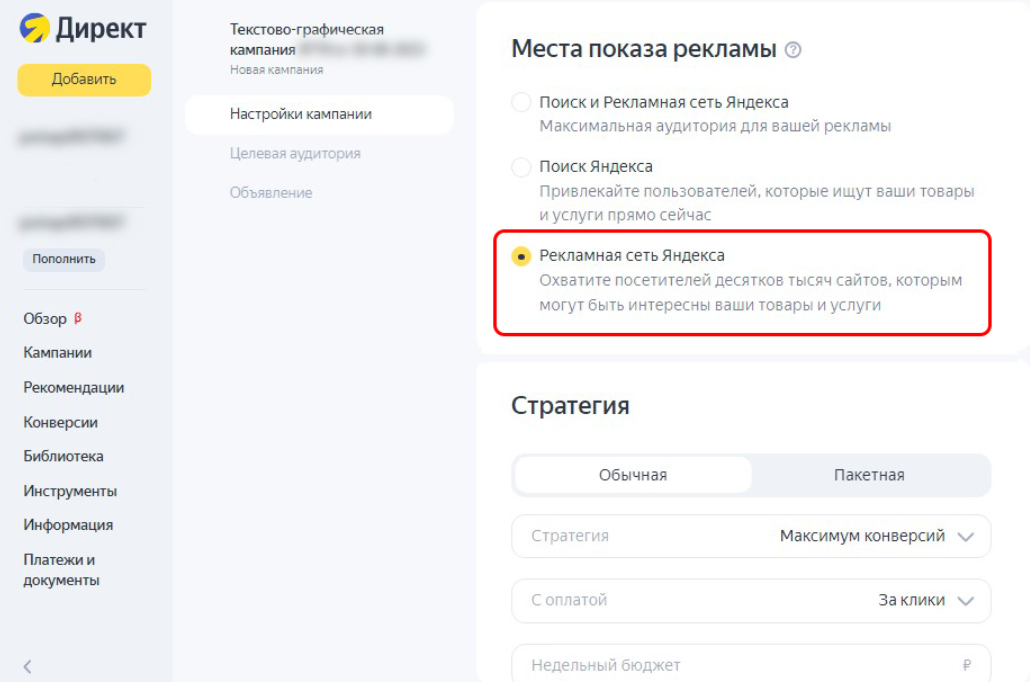Go to the Объявление step
The width and height of the screenshot is (1030, 683).
pos(271,193)
